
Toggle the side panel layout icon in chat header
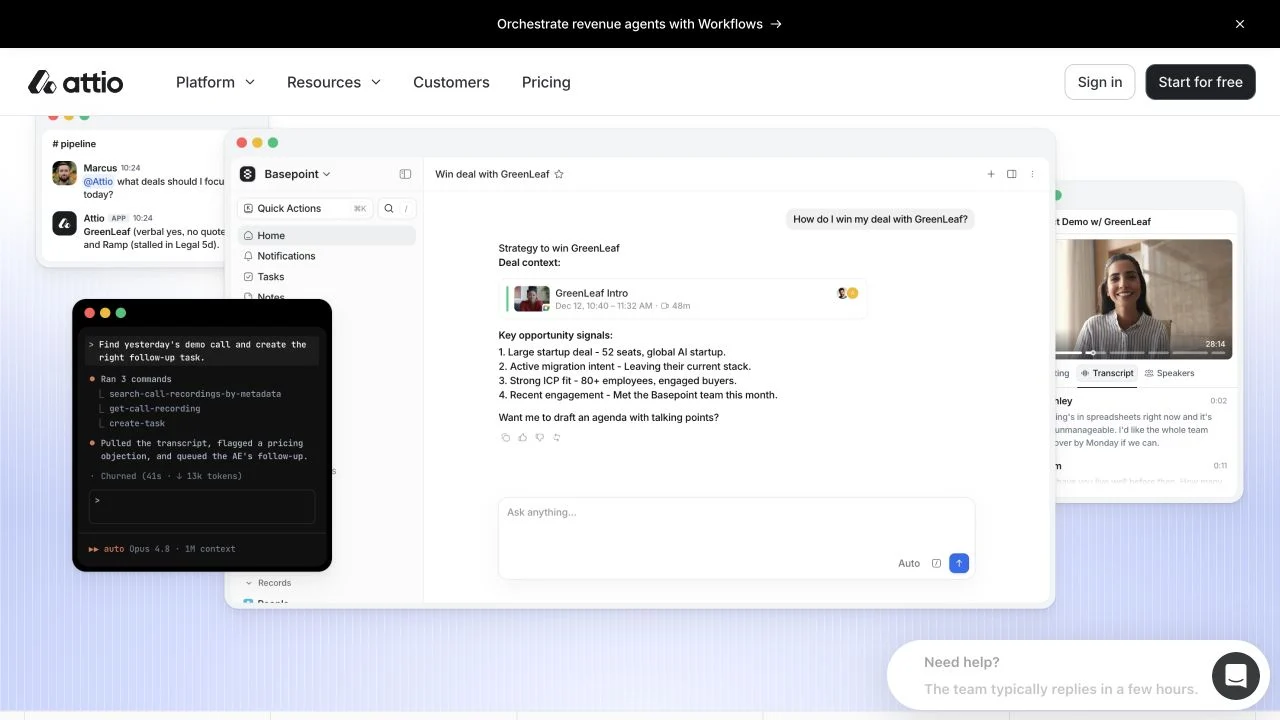click(1012, 174)
